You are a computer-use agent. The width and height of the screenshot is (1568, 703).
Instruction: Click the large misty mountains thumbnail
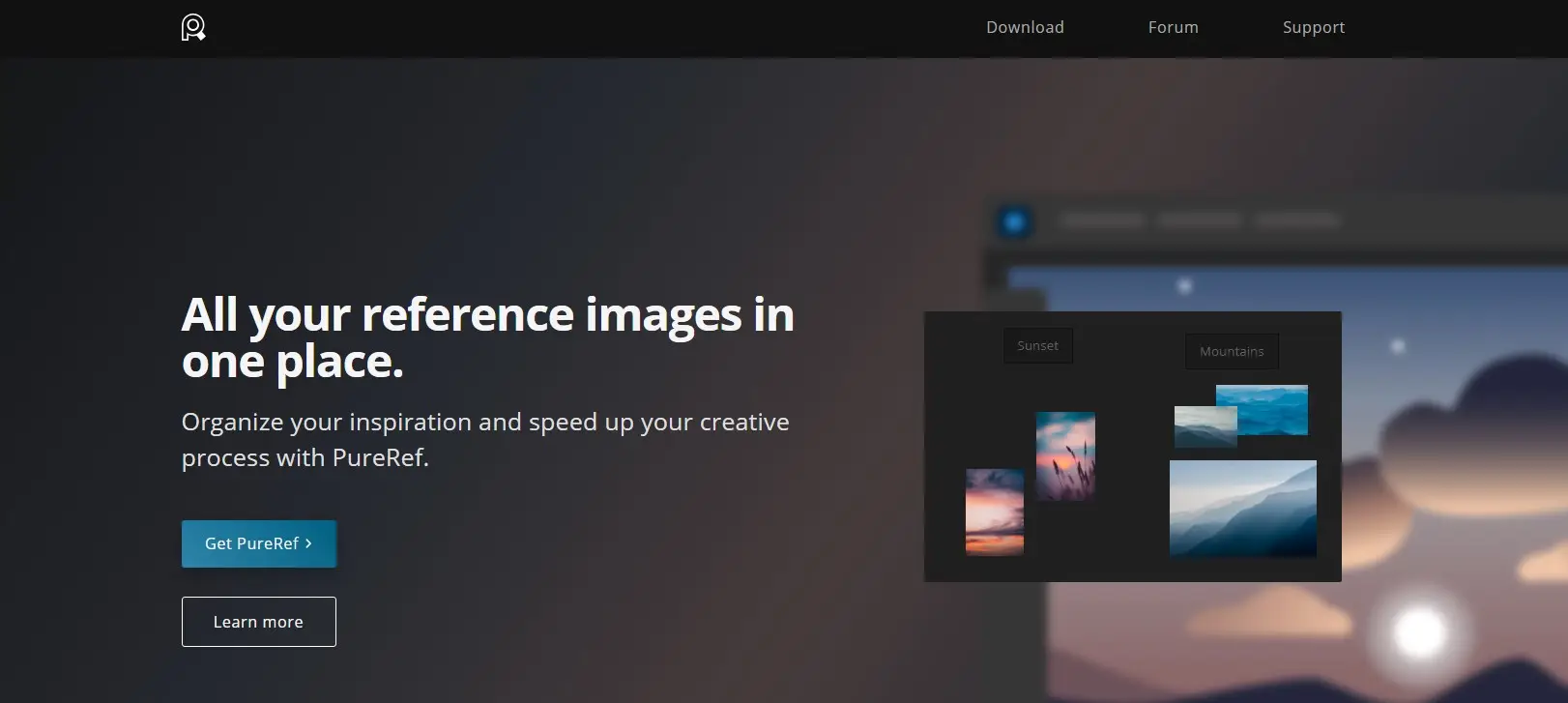click(x=1243, y=509)
